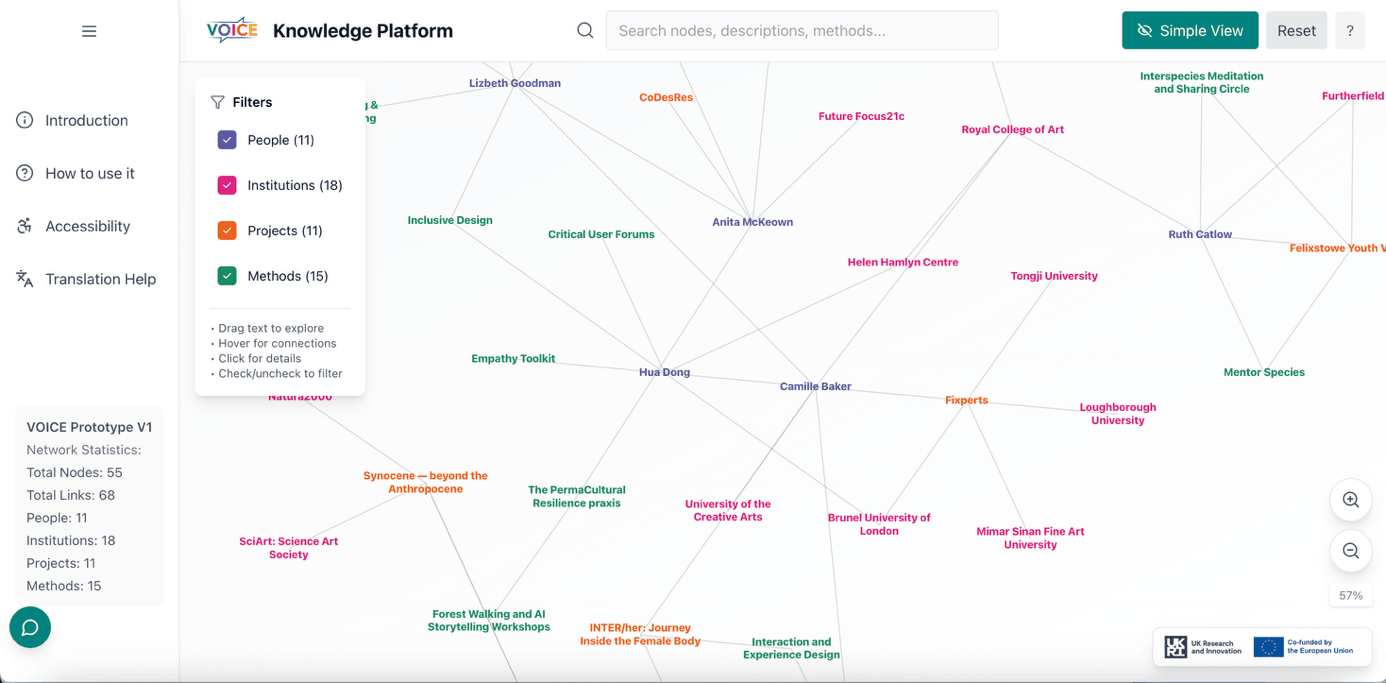Click the search magnifier icon
The width and height of the screenshot is (1386, 683).
585,31
